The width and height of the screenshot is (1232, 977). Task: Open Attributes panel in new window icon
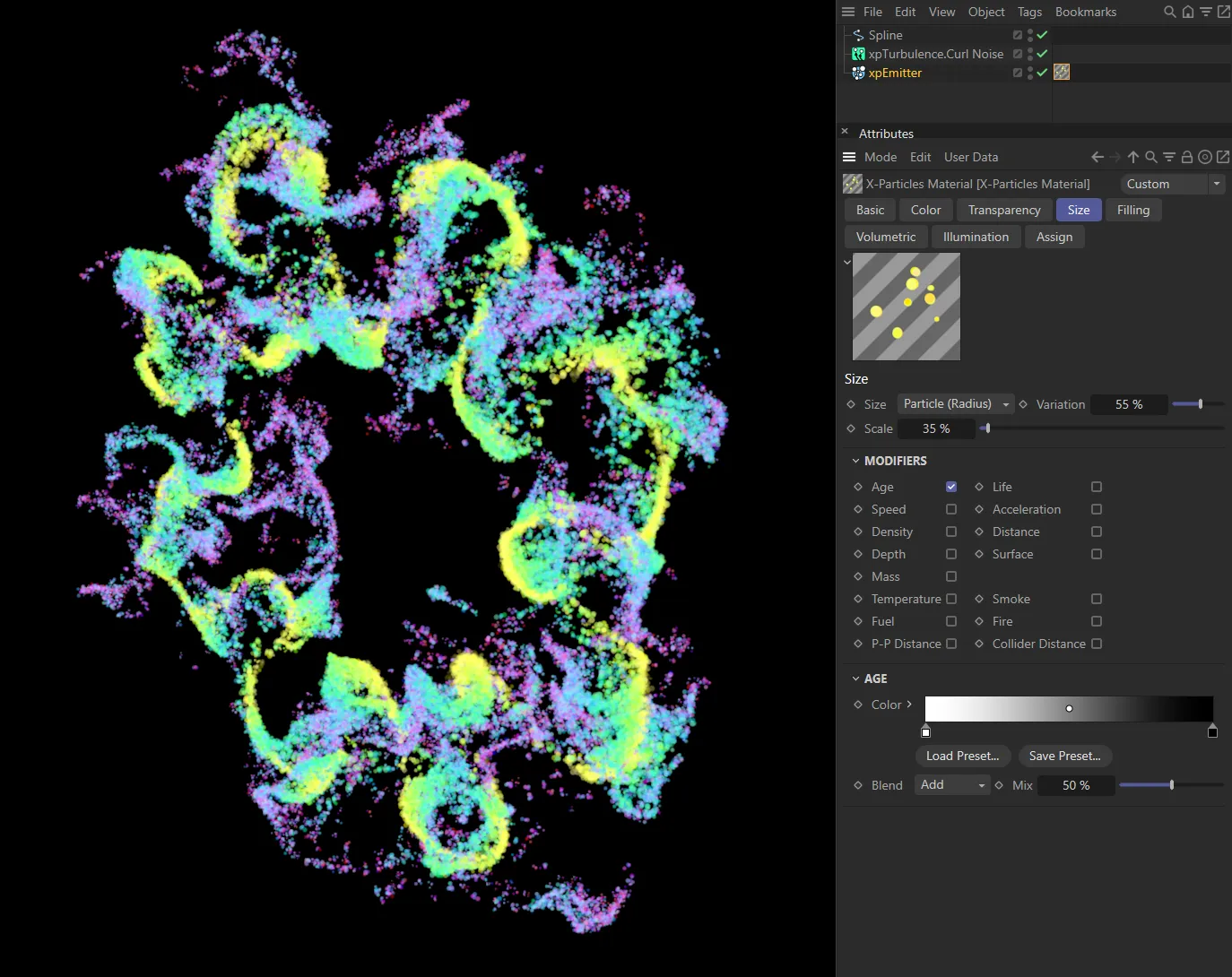tap(1223, 157)
